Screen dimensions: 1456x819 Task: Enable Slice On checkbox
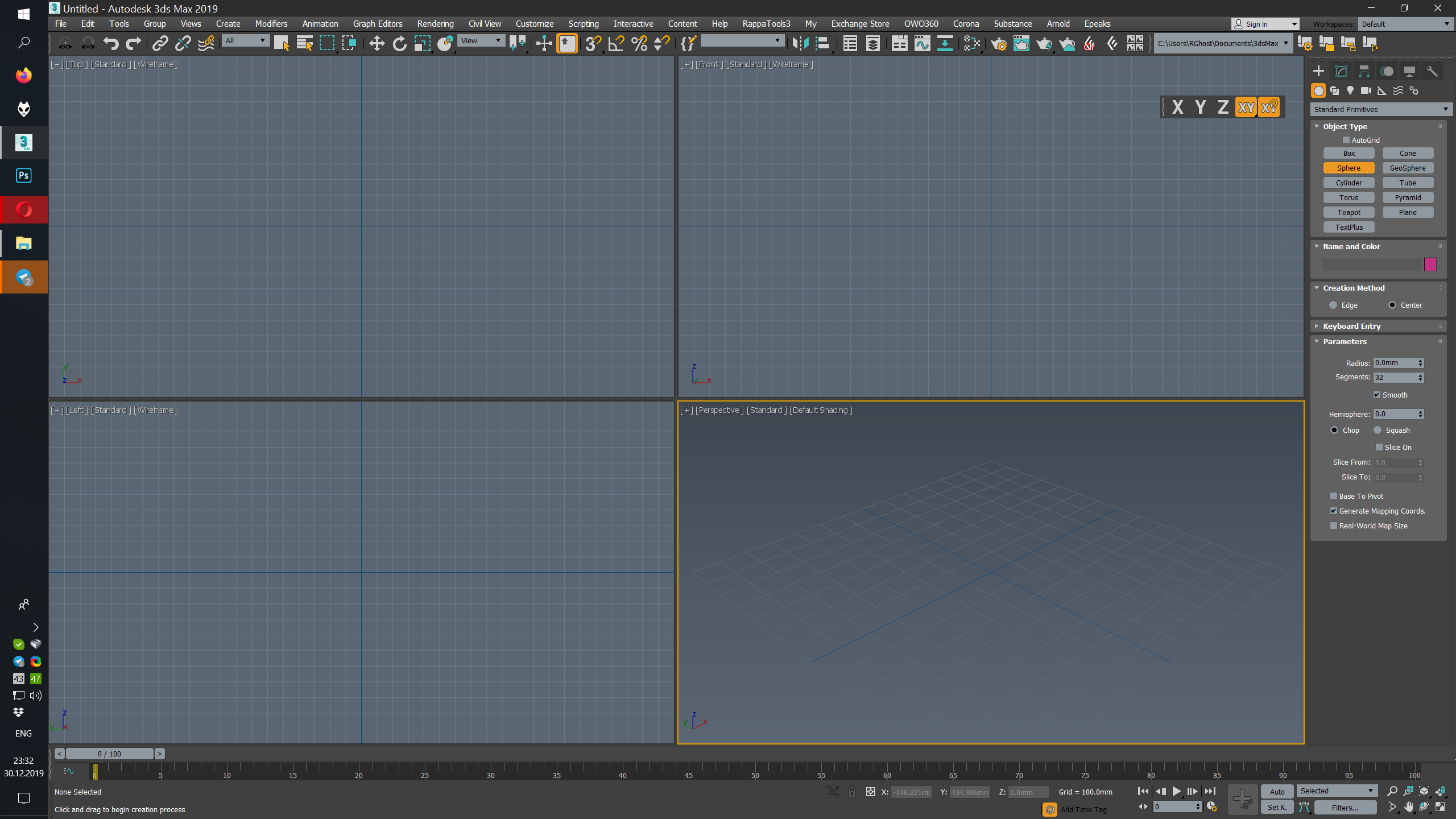tap(1379, 447)
